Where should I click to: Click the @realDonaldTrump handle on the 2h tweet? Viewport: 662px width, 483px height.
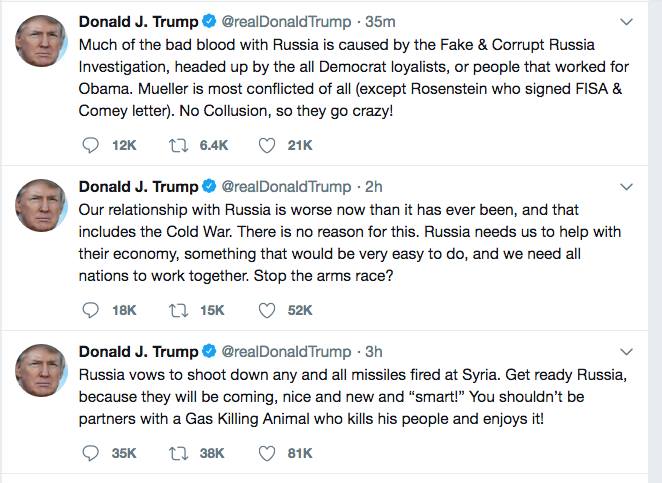284,186
